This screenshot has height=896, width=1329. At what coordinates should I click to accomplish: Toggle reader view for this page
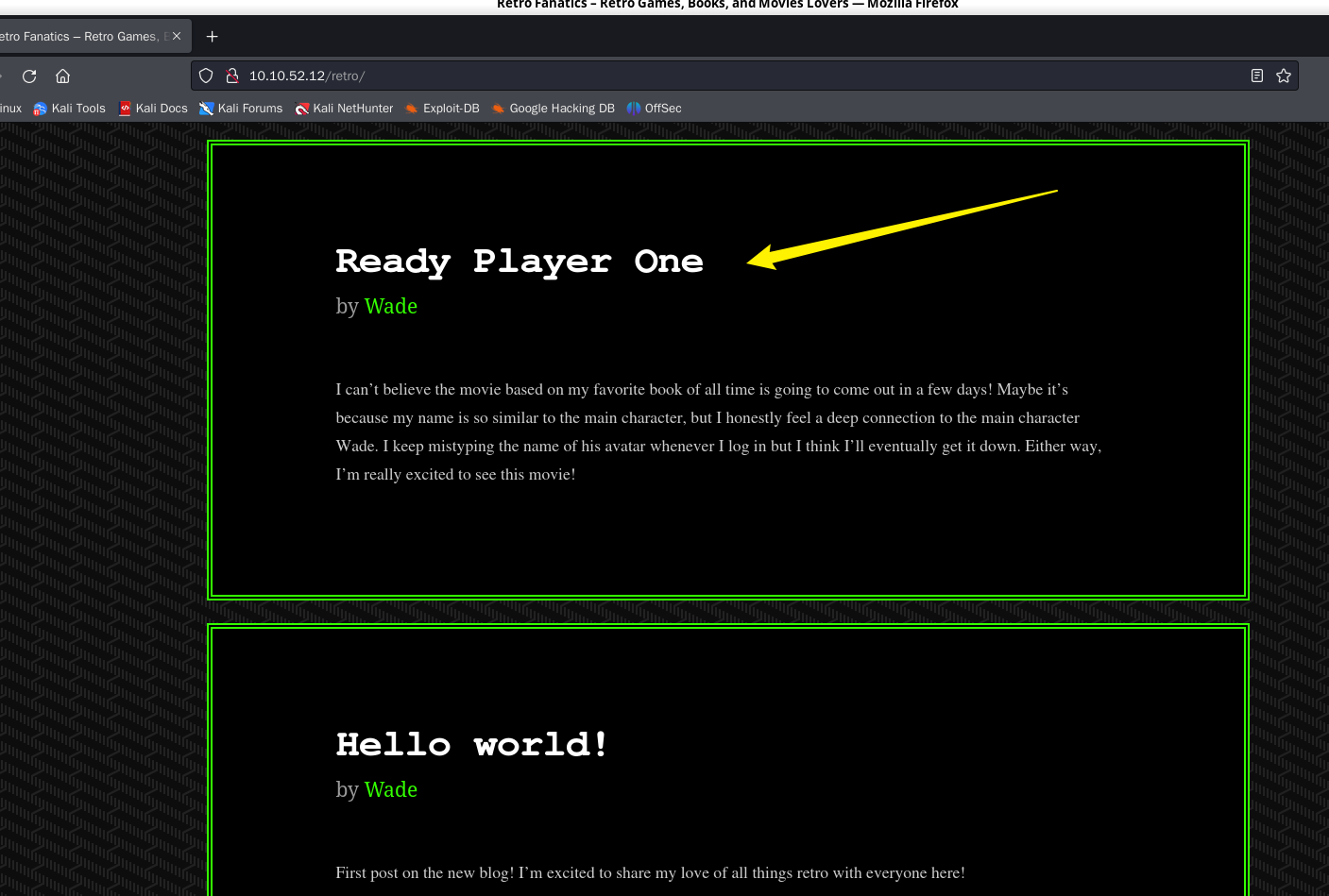[x=1257, y=76]
